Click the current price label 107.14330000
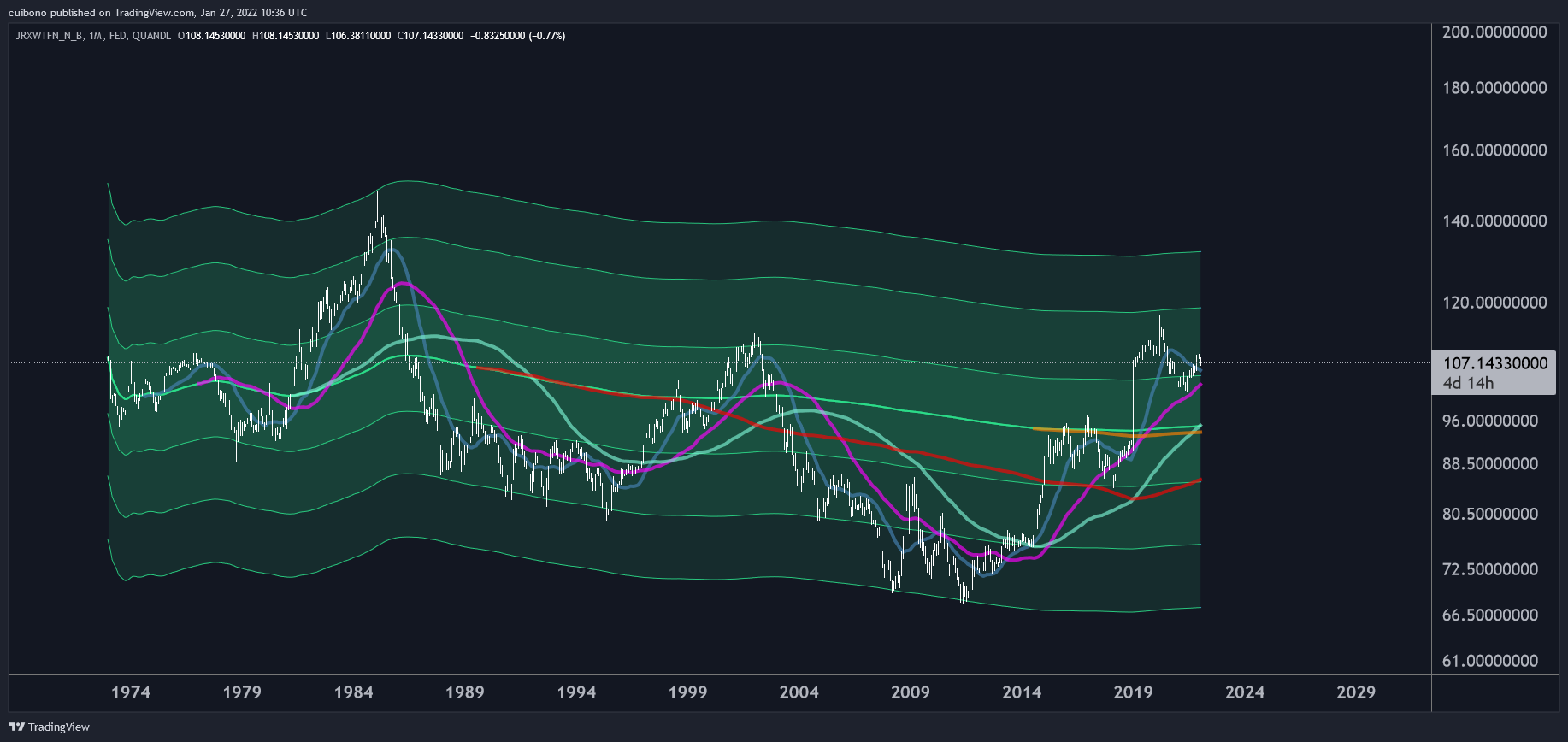This screenshot has height=742, width=1568. click(x=1495, y=363)
